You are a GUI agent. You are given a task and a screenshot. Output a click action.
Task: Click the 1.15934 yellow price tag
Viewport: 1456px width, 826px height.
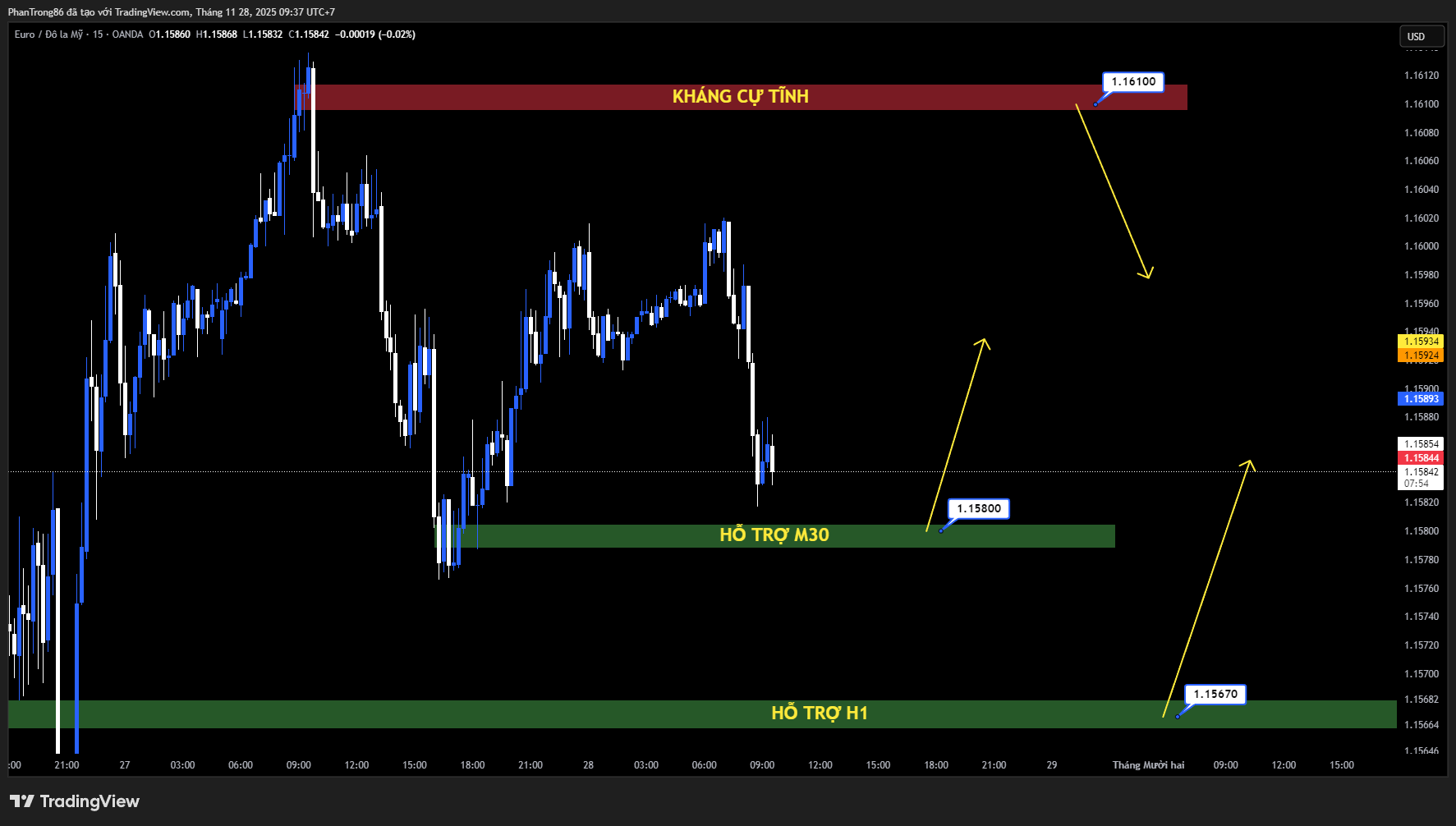(x=1421, y=342)
